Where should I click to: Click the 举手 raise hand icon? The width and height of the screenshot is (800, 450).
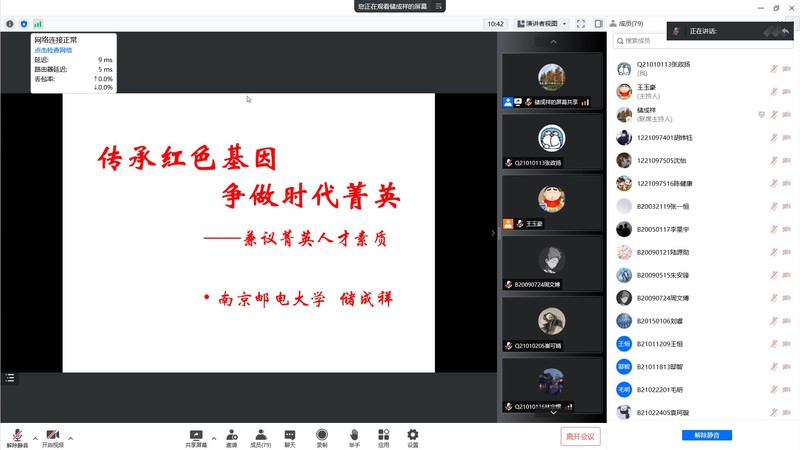(x=354, y=437)
